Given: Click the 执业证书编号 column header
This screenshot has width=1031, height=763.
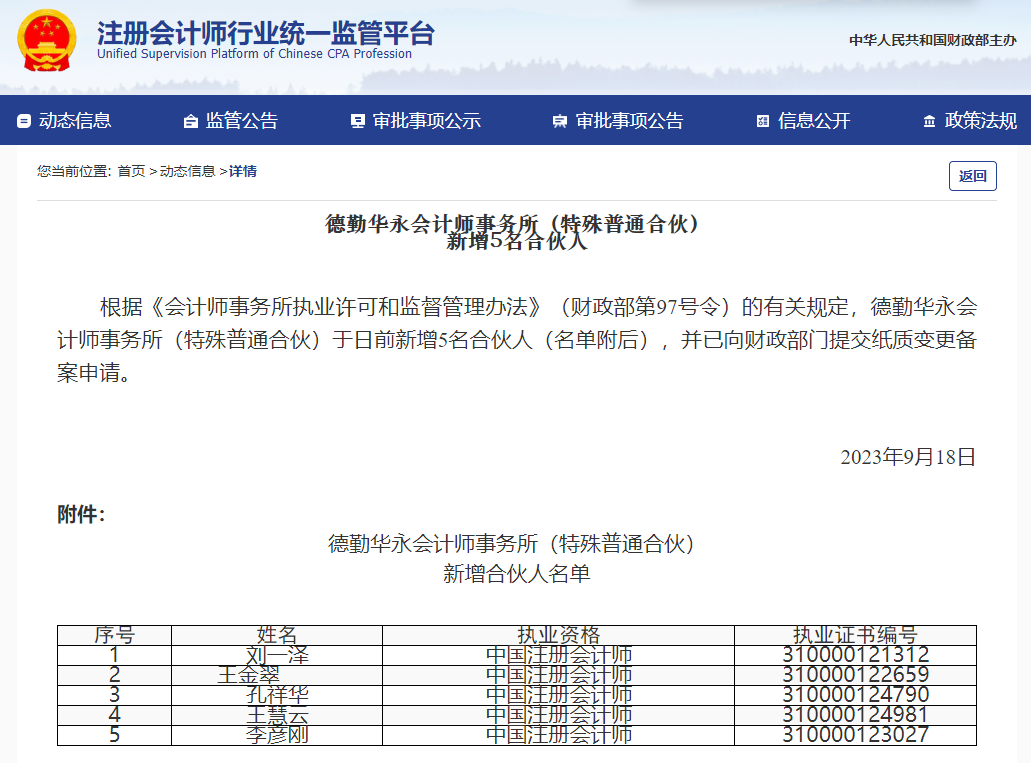Looking at the screenshot, I should [x=855, y=635].
